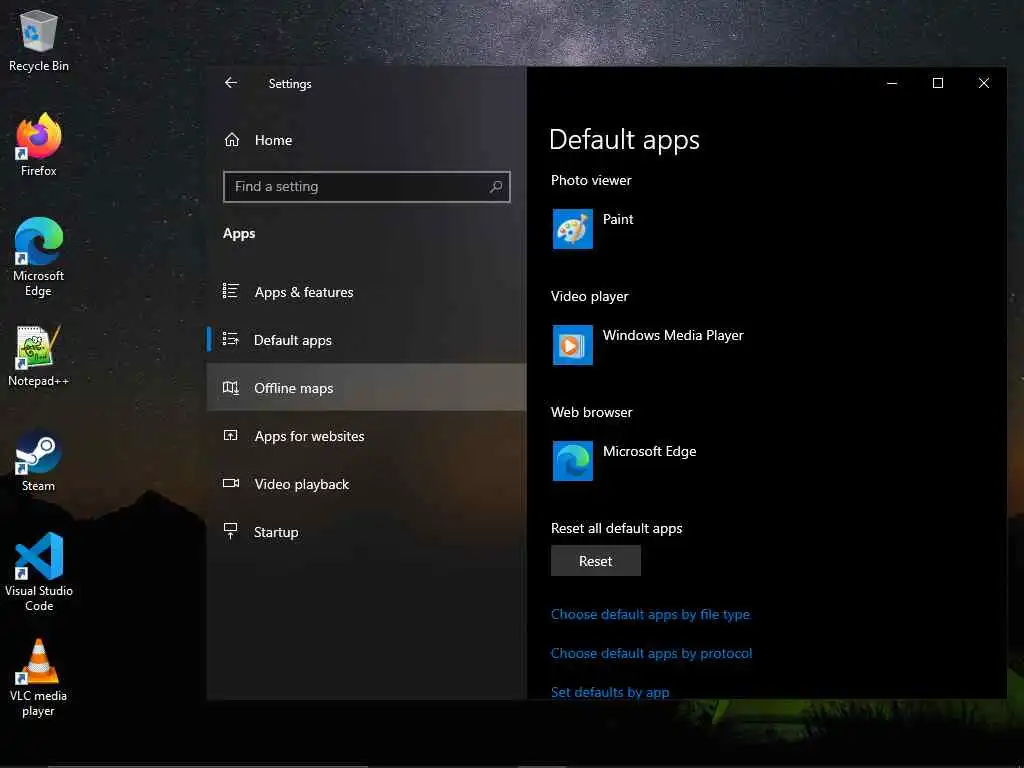Click the Offline maps map icon
The height and width of the screenshot is (768, 1024).
tap(231, 387)
